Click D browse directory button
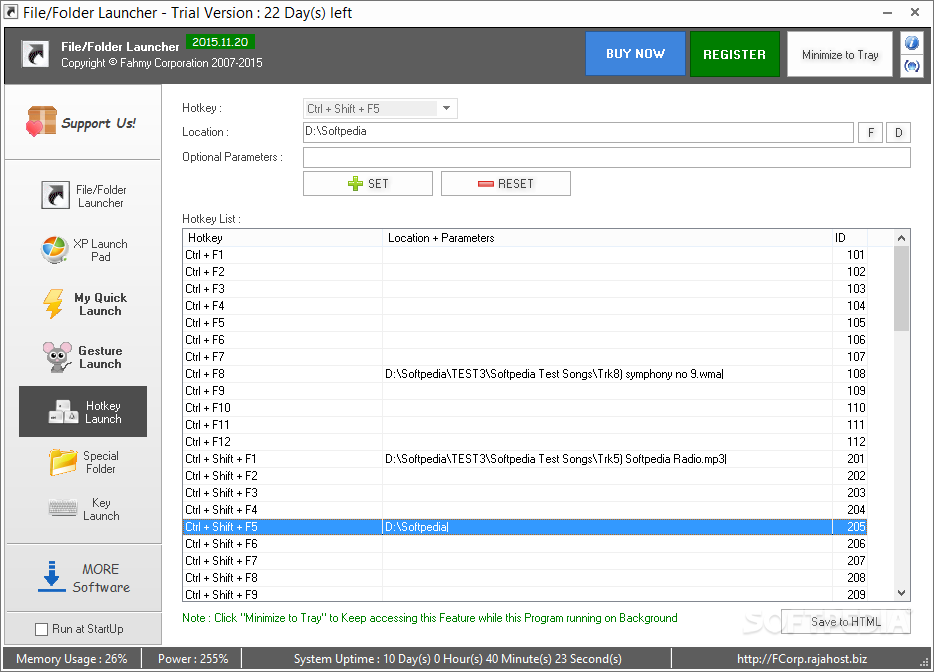934x672 pixels. coord(898,132)
